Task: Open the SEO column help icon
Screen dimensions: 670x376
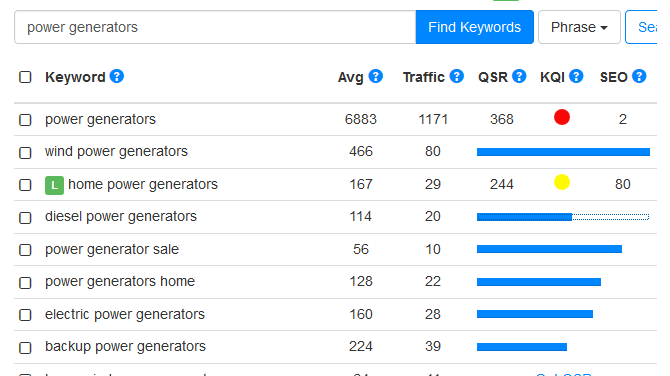Action: tap(639, 76)
